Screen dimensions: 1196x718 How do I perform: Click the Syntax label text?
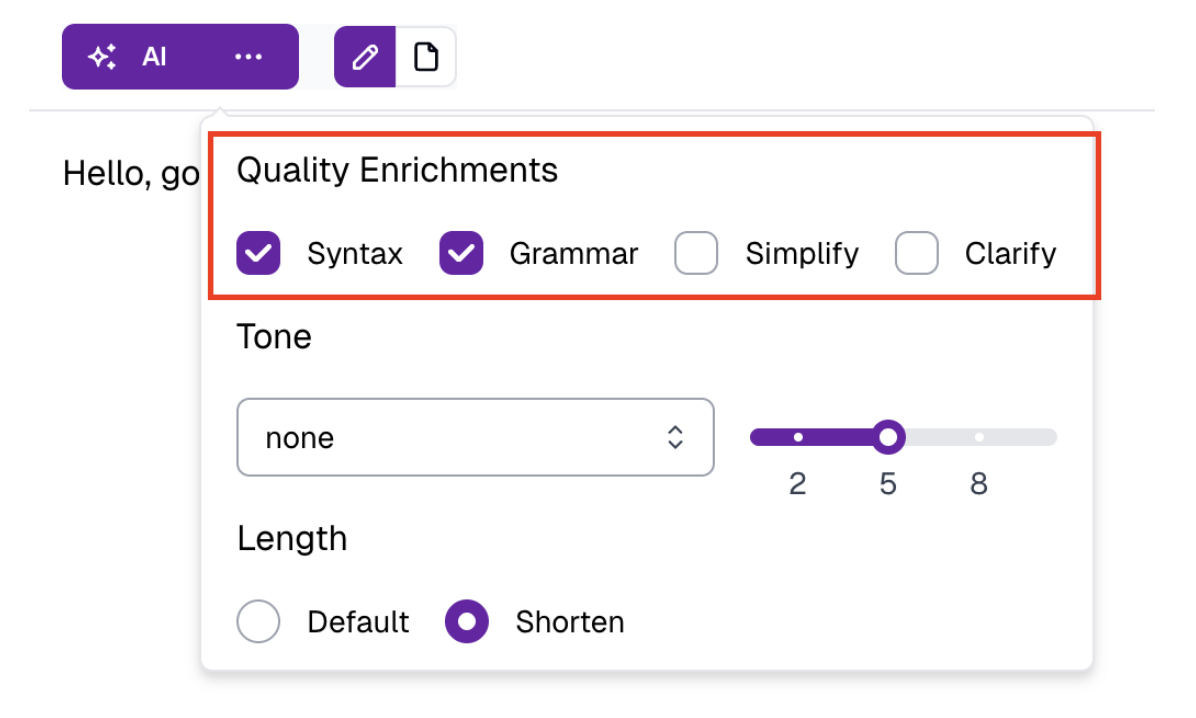[x=355, y=254]
